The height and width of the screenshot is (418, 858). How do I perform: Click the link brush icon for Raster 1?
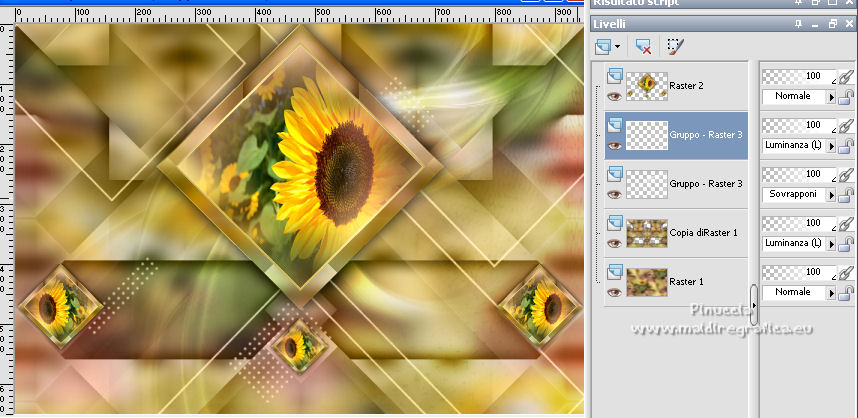(846, 272)
